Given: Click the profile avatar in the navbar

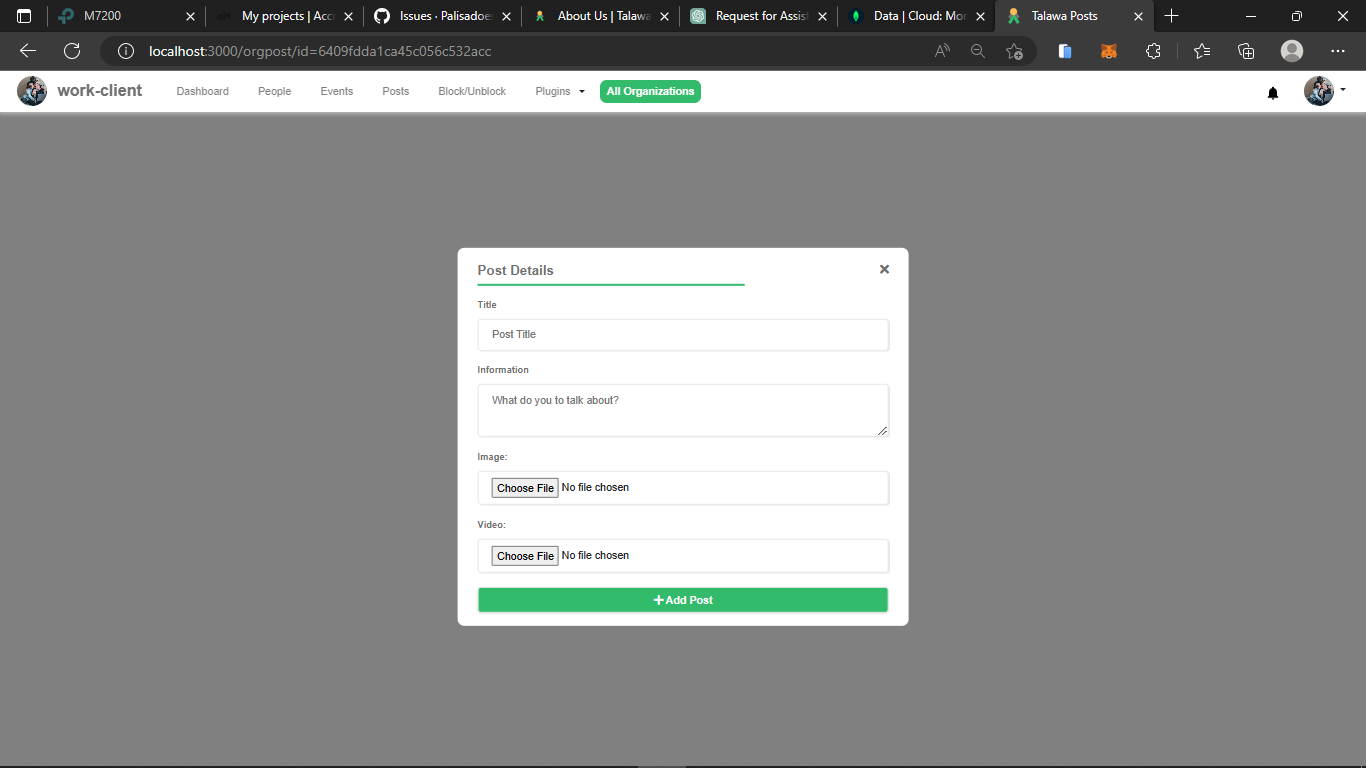Looking at the screenshot, I should (x=1318, y=90).
